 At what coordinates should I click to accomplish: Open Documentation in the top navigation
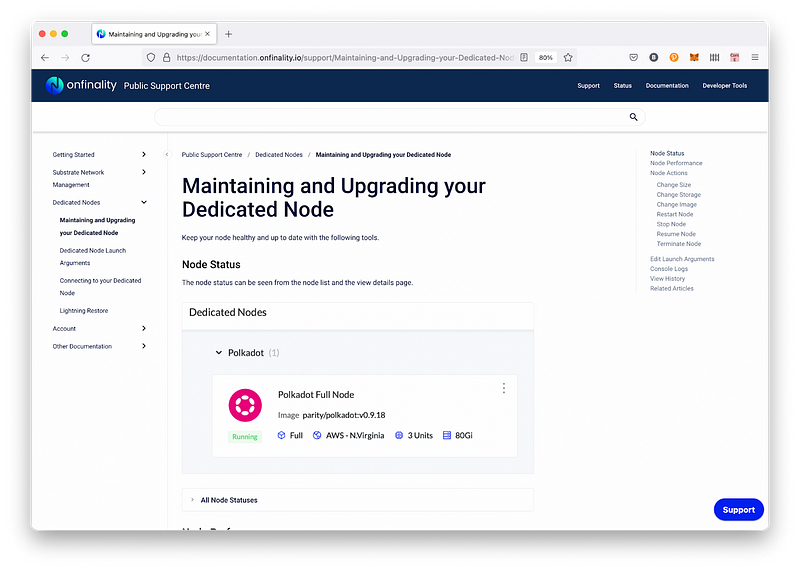coord(667,86)
